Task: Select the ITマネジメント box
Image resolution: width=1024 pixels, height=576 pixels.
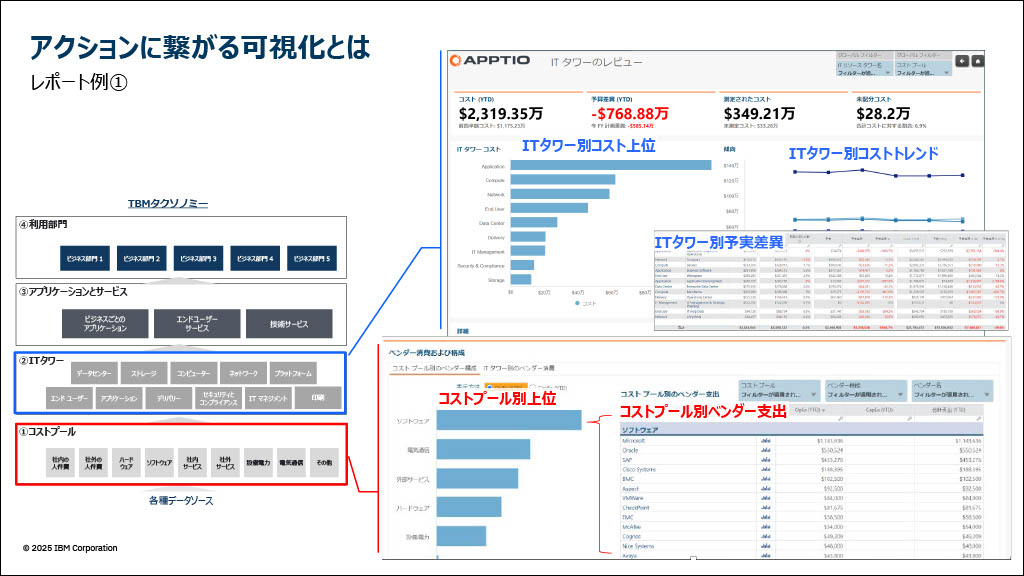Action: coord(268,398)
